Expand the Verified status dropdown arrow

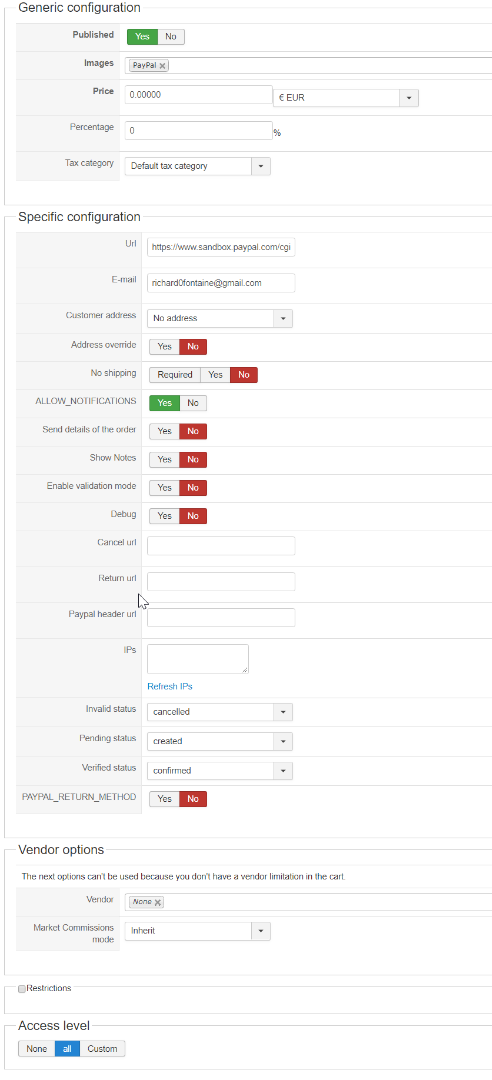(x=283, y=771)
